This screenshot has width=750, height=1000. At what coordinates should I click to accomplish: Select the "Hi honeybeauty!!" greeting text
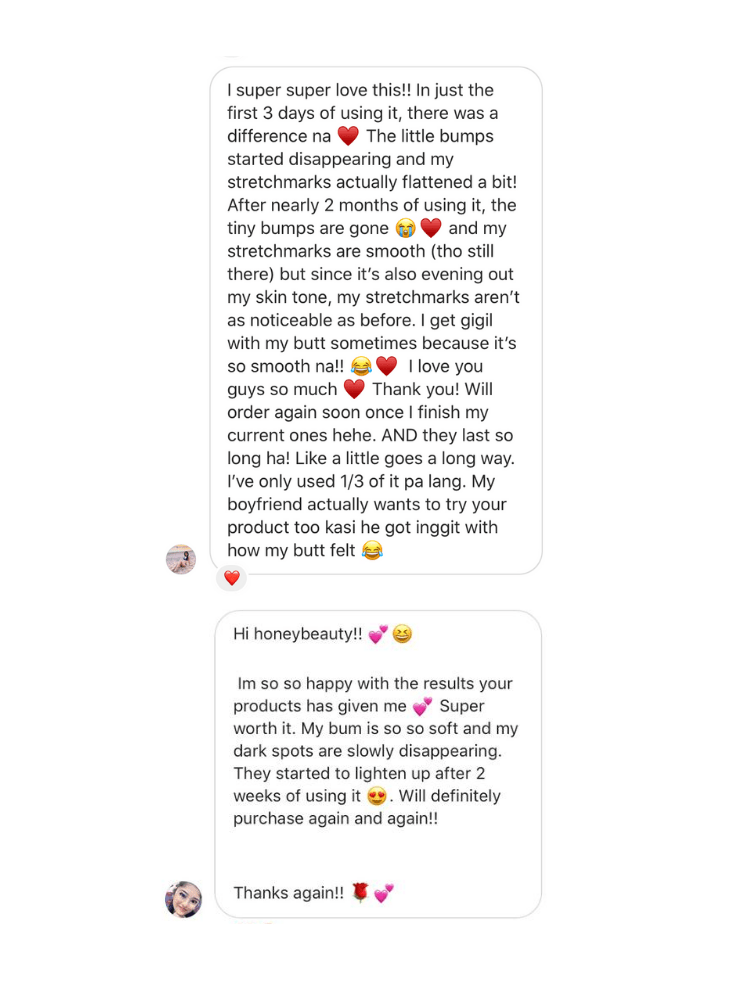coord(299,634)
